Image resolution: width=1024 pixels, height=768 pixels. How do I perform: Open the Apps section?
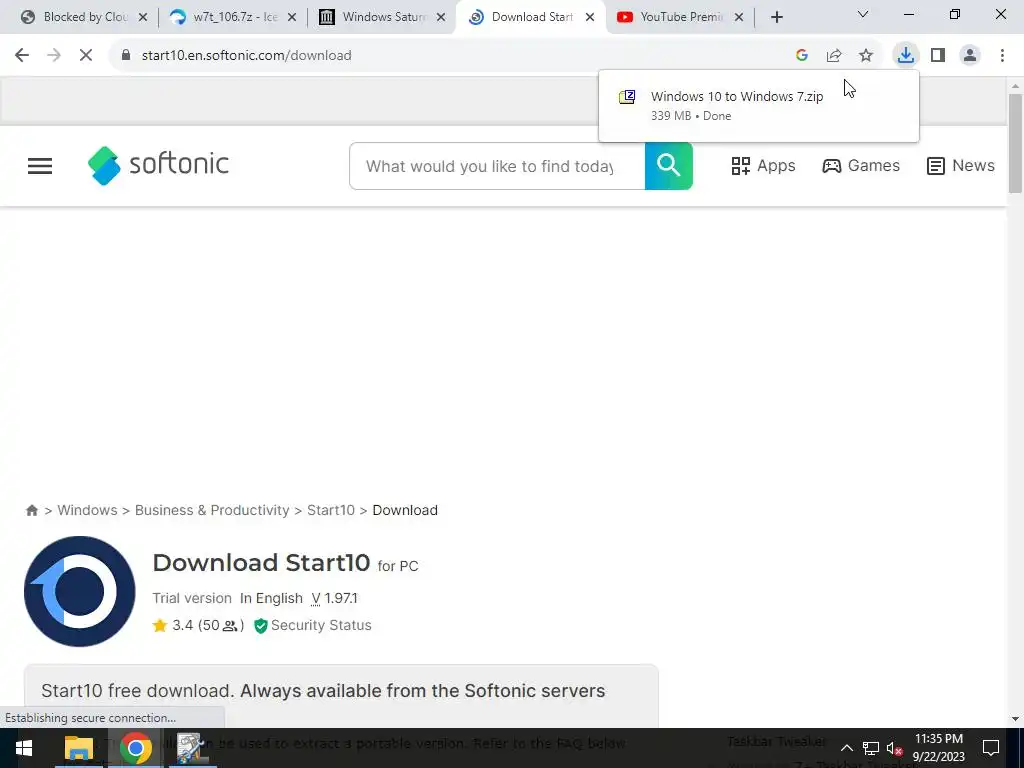[763, 166]
